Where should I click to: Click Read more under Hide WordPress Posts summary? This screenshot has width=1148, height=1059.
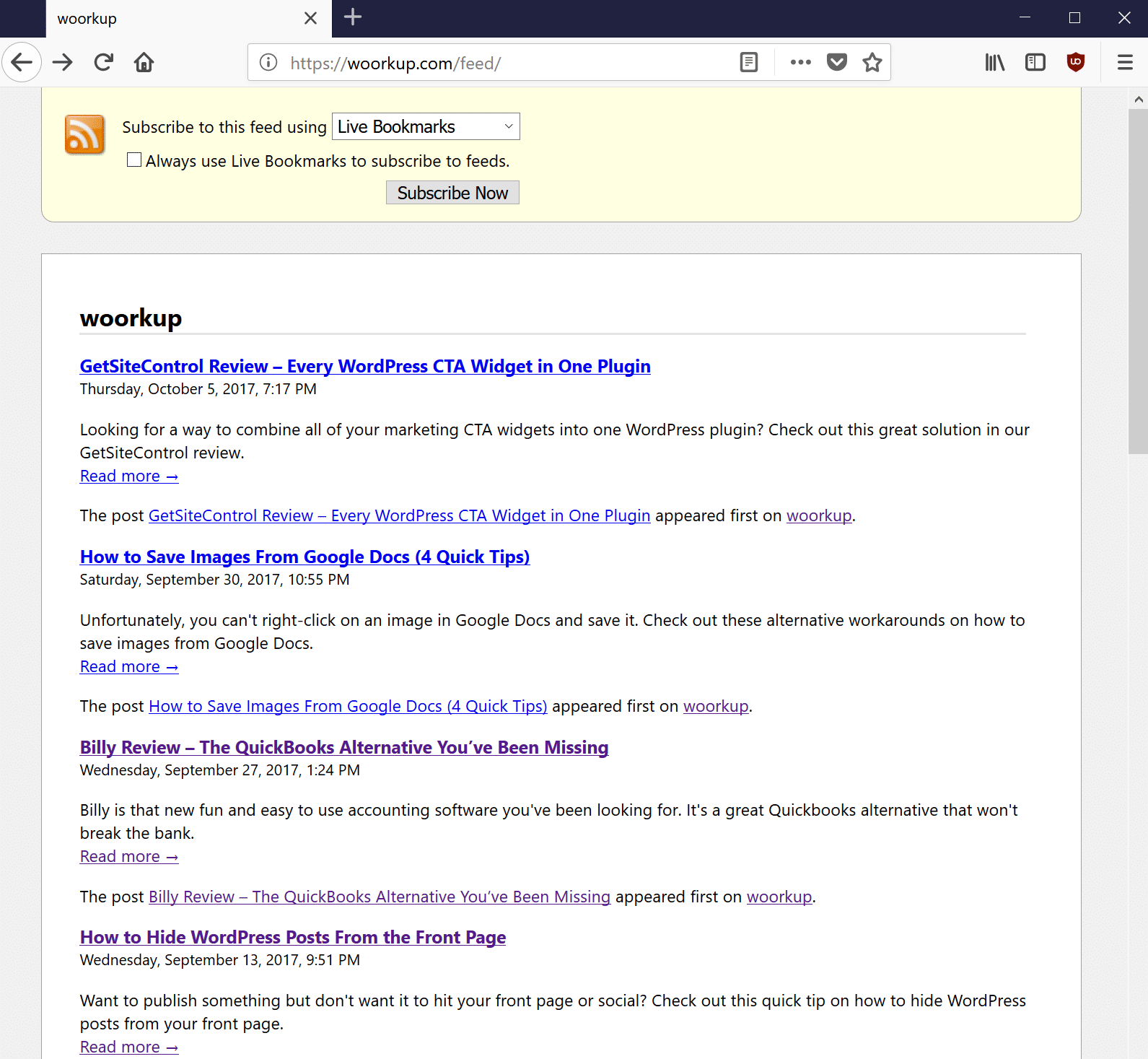click(129, 1047)
